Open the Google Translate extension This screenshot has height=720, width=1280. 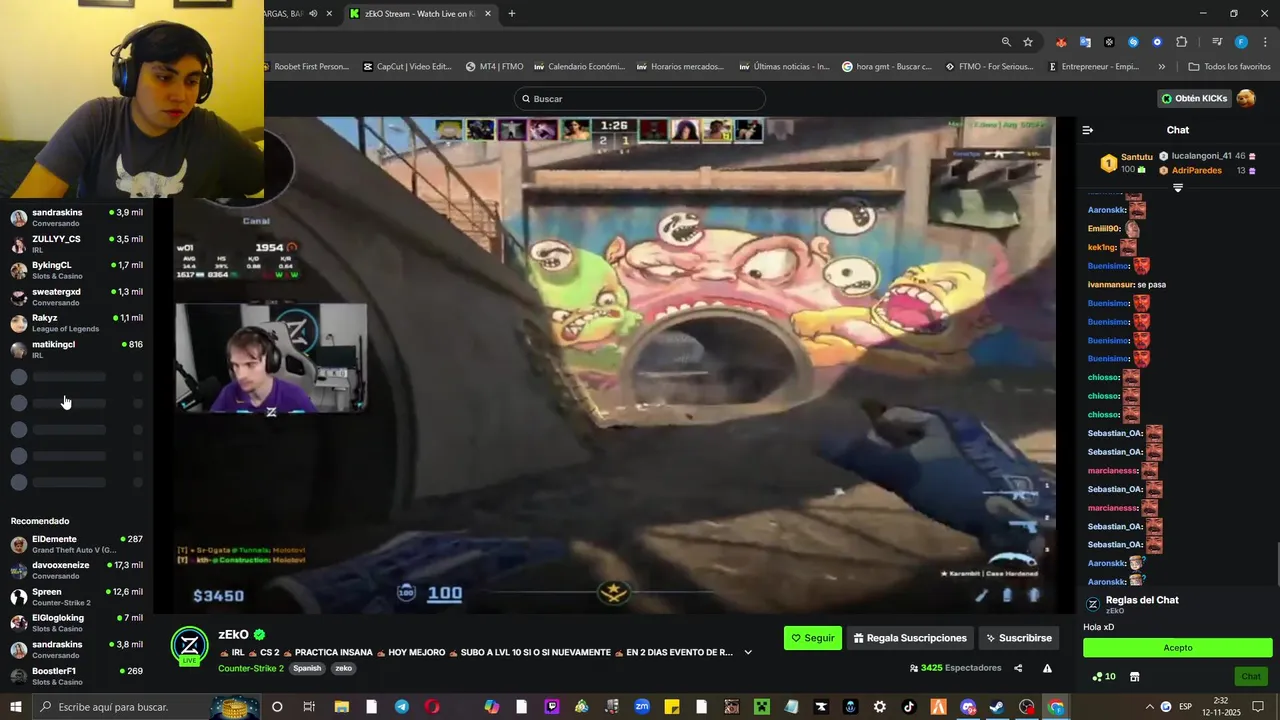(x=1085, y=42)
